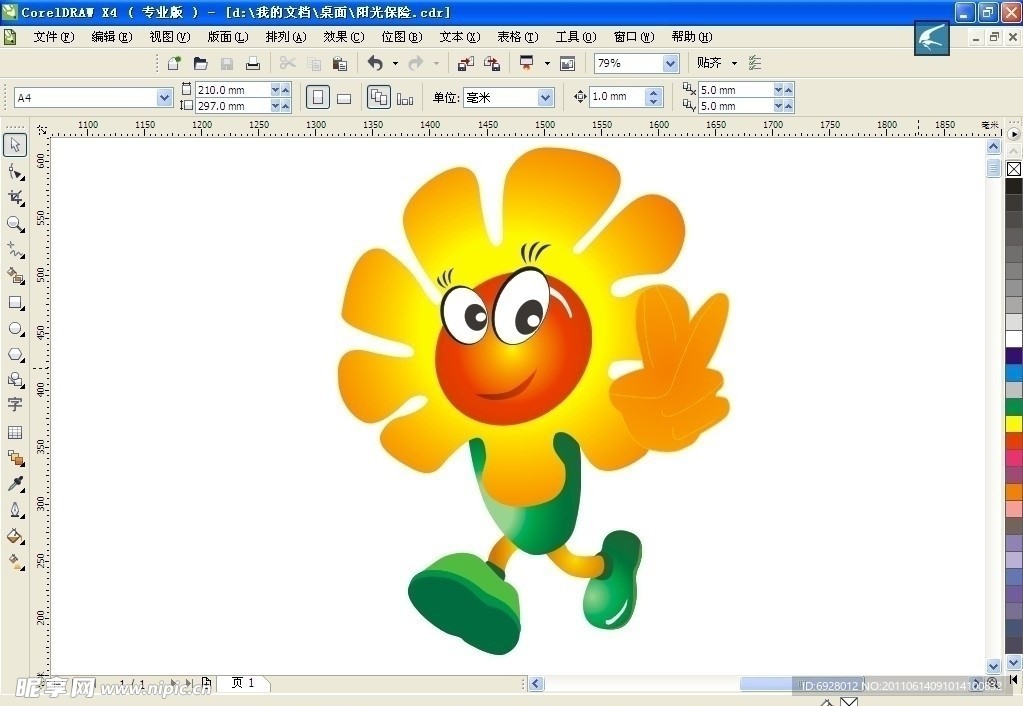Open the units (毫米) dropdown
1023x706 pixels.
(545, 98)
